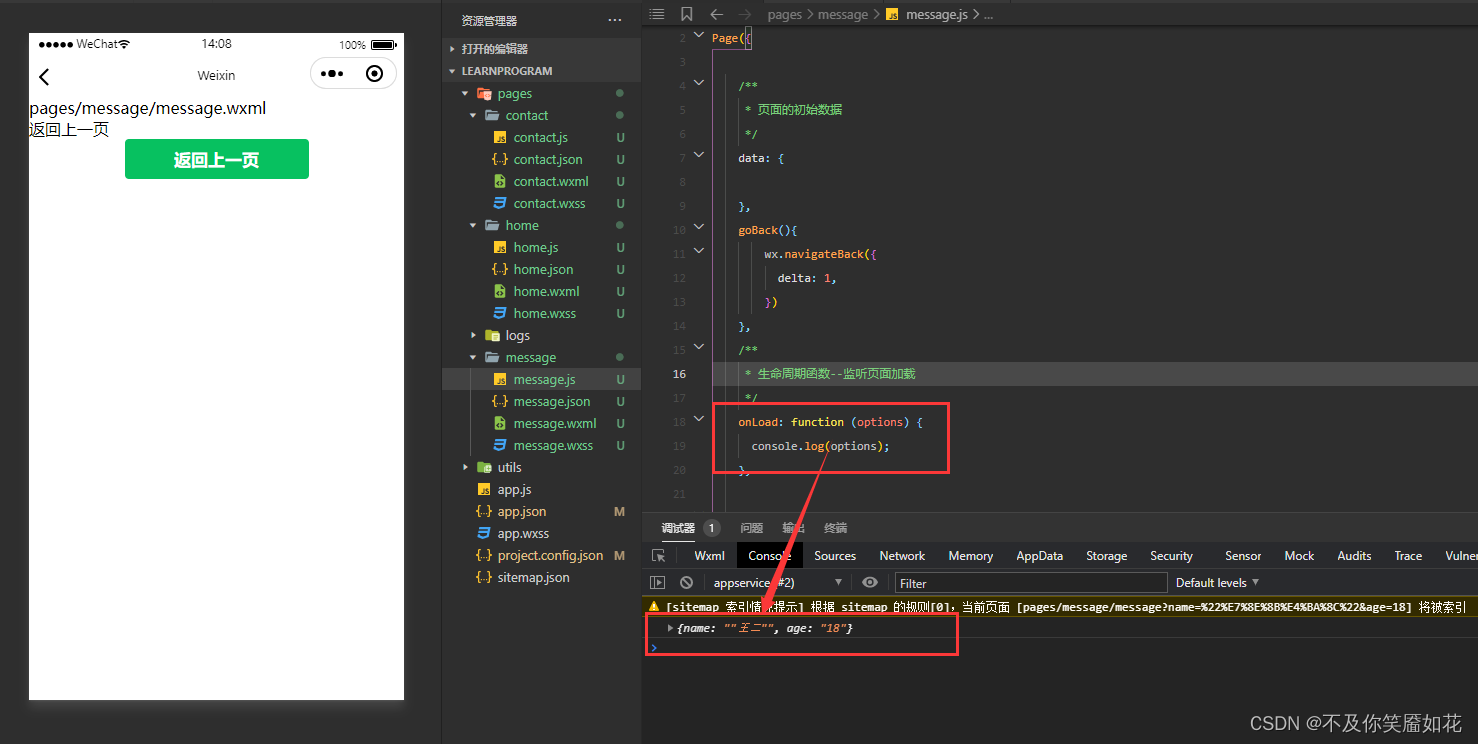Switch to the Storage devtools tab
Viewport: 1478px width, 744px height.
(1106, 556)
